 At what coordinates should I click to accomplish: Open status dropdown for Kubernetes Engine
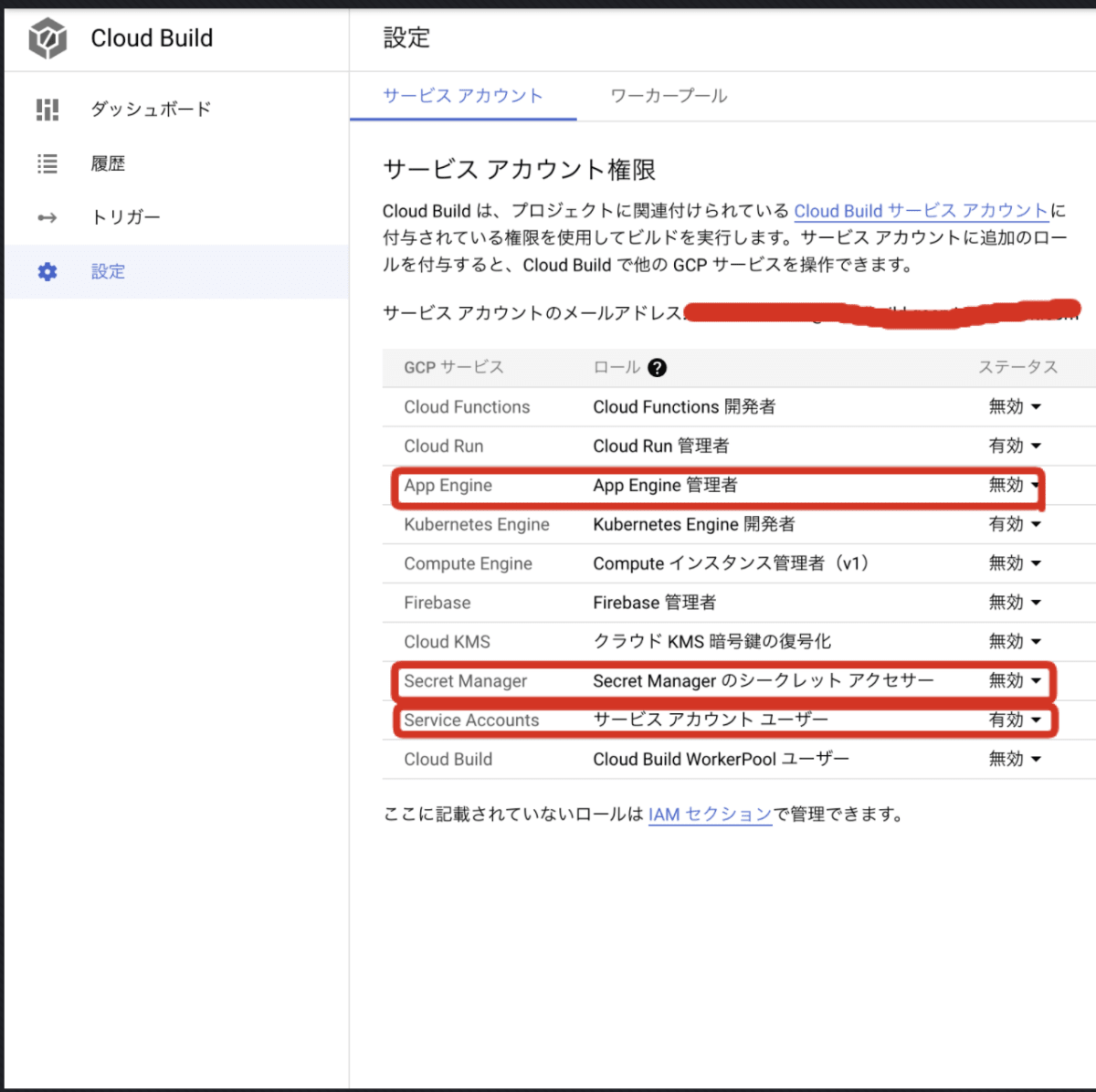(1015, 524)
